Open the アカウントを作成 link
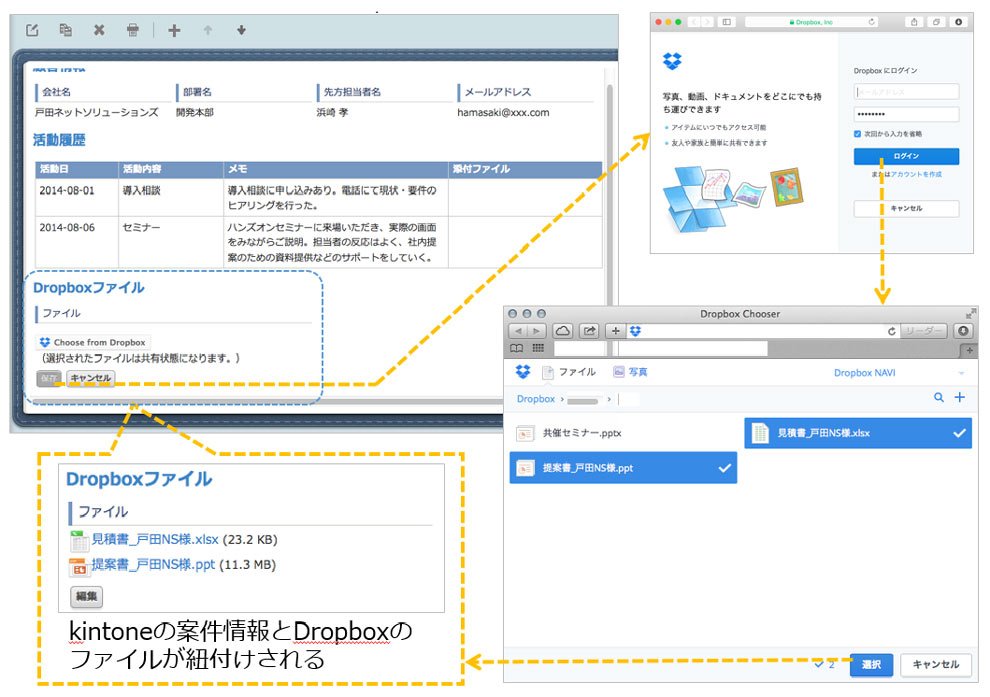This screenshot has width=990, height=697. pyautogui.click(x=916, y=174)
